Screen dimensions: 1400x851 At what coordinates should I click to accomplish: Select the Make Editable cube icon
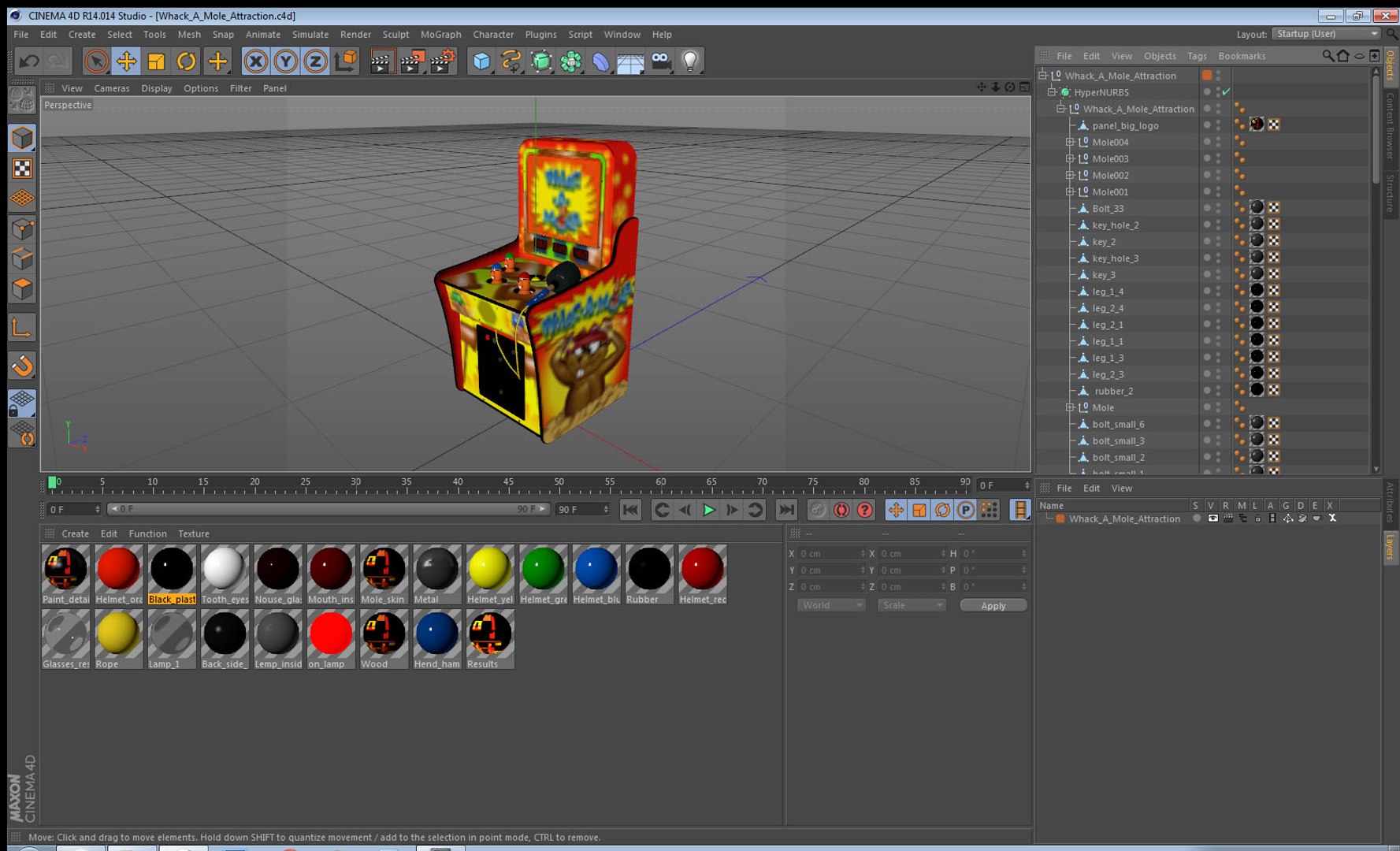click(x=22, y=100)
